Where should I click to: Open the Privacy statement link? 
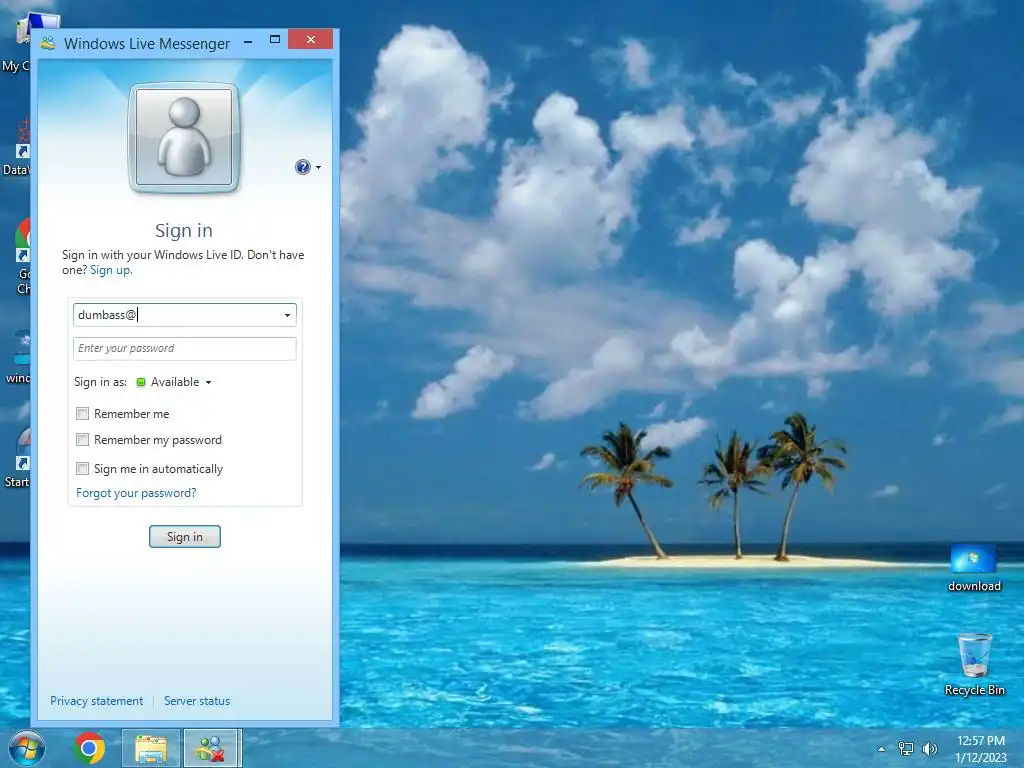pos(97,701)
